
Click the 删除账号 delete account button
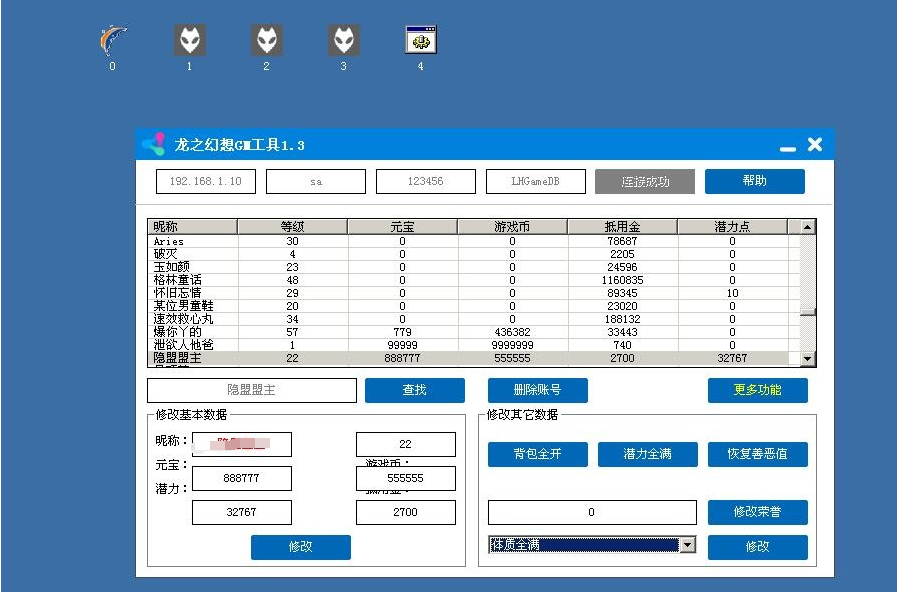pos(537,390)
